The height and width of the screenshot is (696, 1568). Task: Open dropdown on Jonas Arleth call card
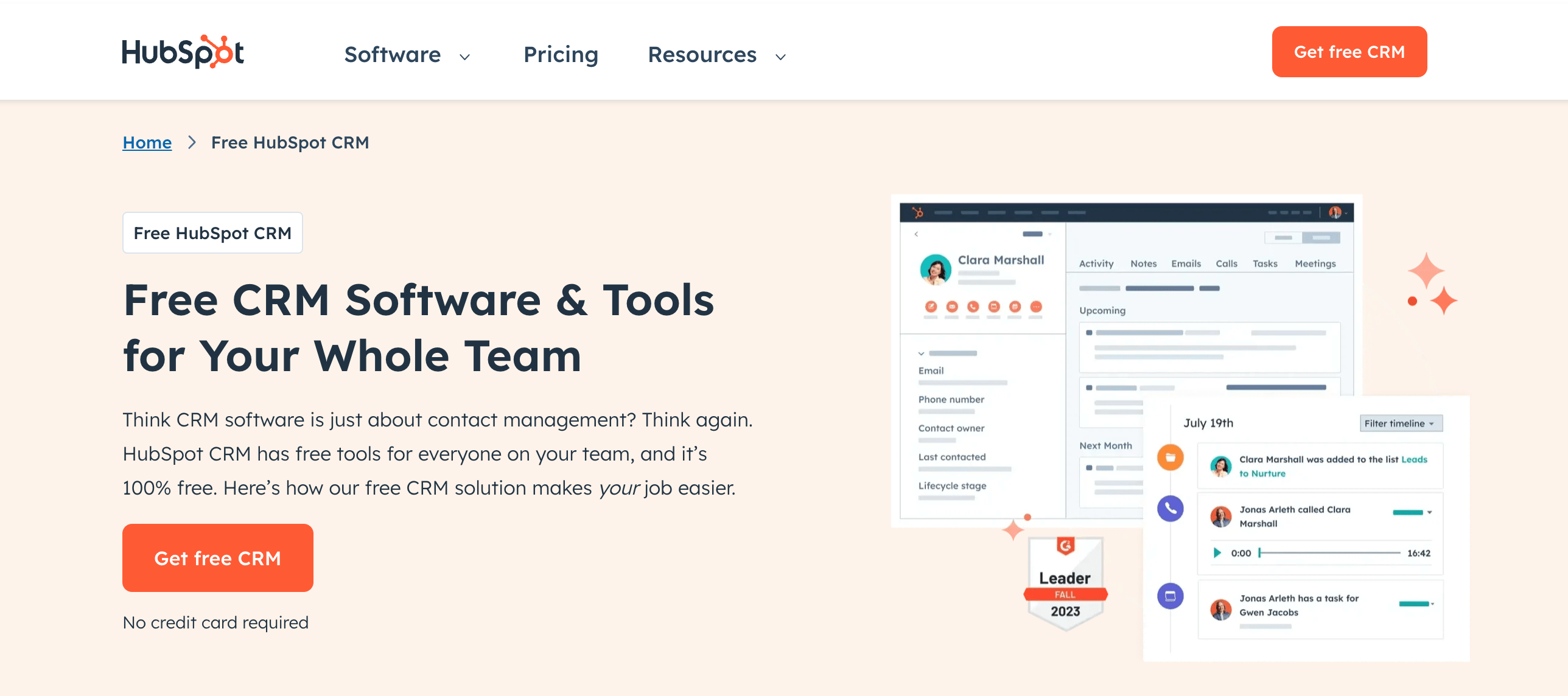[x=1429, y=512]
